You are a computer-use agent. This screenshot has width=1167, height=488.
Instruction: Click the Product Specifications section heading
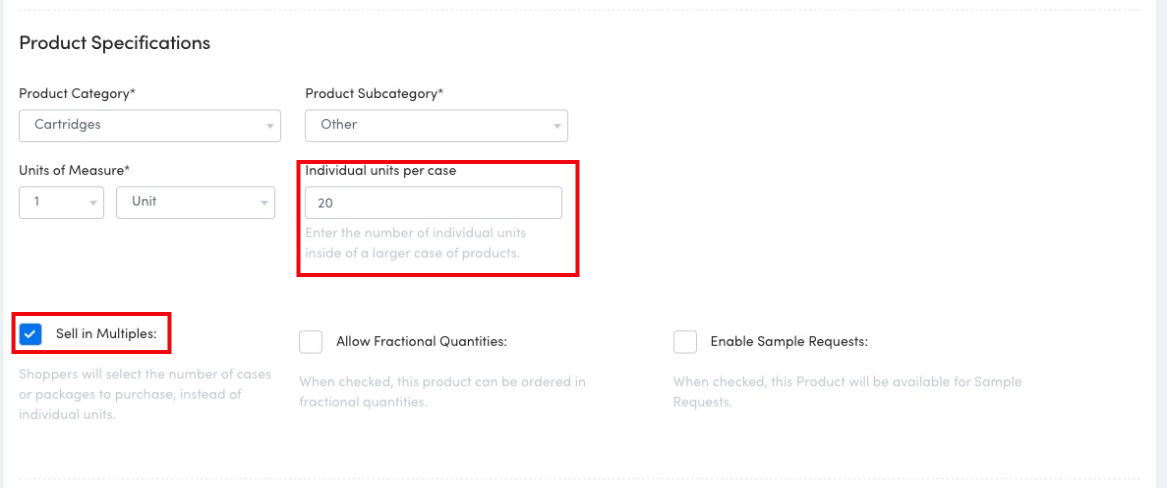pyautogui.click(x=114, y=43)
